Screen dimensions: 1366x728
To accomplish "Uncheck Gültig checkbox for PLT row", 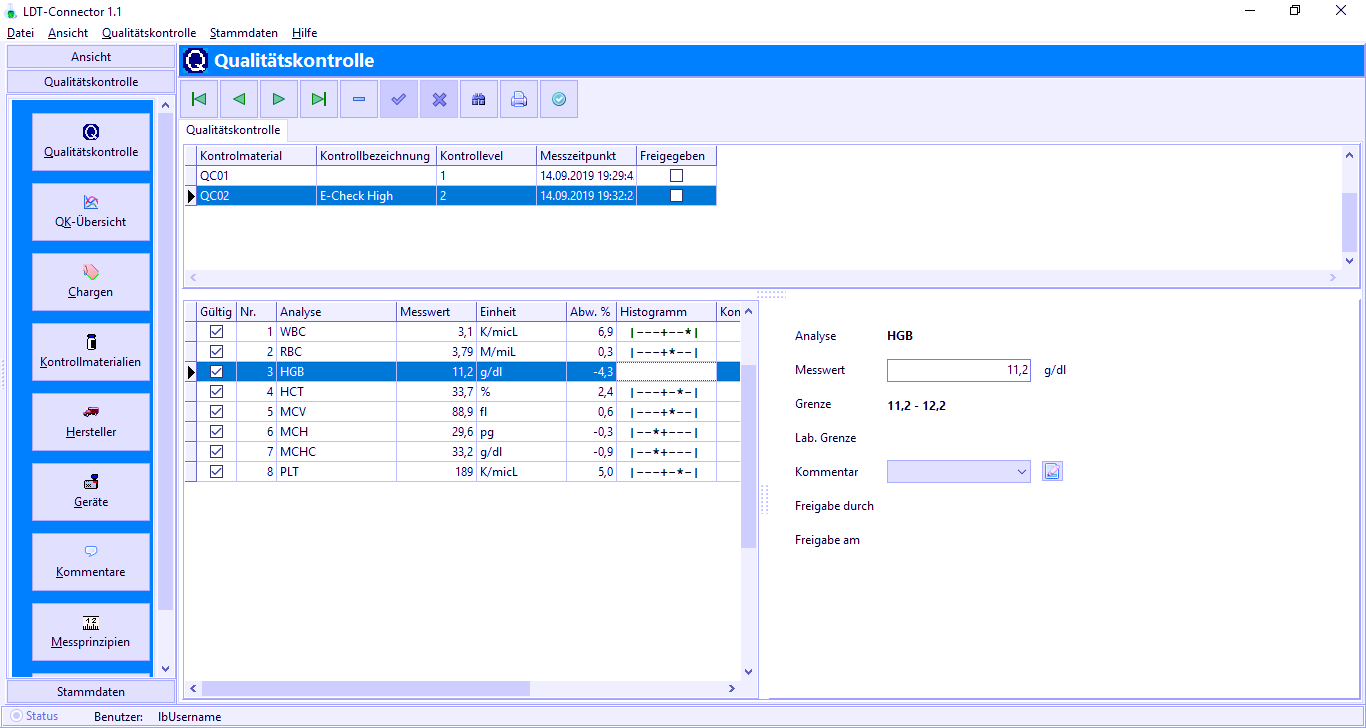I will pyautogui.click(x=216, y=471).
